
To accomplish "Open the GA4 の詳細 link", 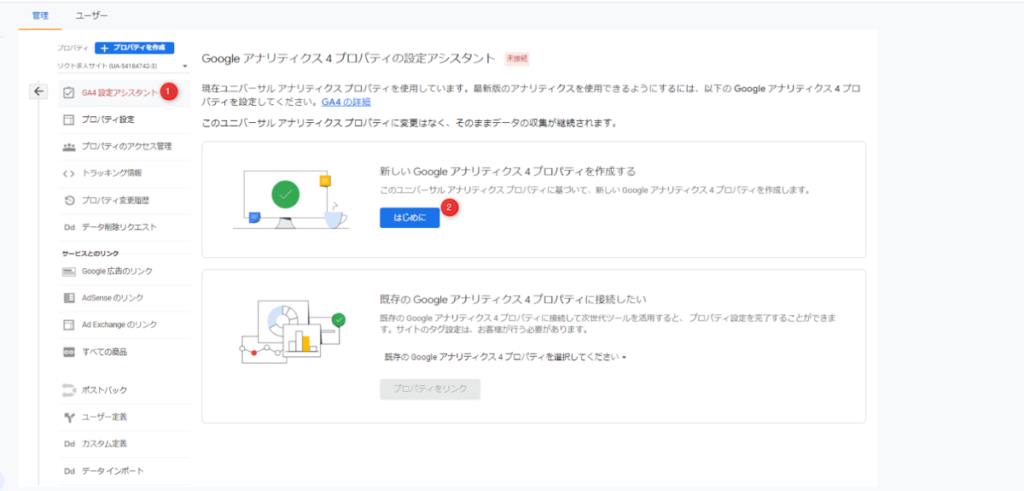I will coord(346,103).
